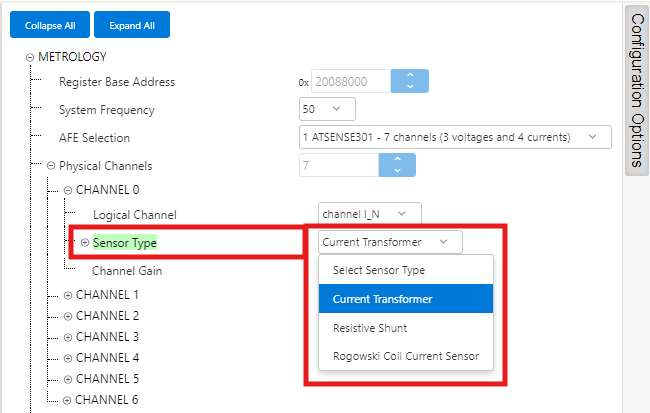Expand the CHANNEL 6 node
The width and height of the screenshot is (650, 413).
[68, 400]
